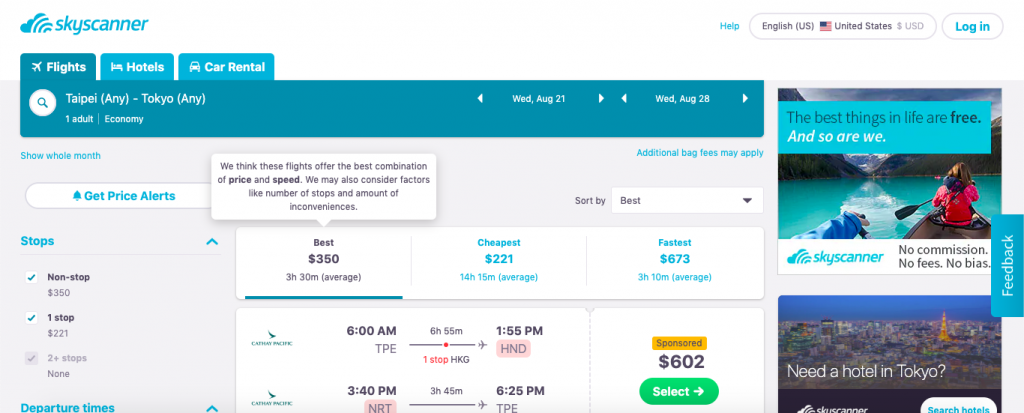Toggle the 2+ stops checkbox
The height and width of the screenshot is (413, 1024).
(x=31, y=358)
